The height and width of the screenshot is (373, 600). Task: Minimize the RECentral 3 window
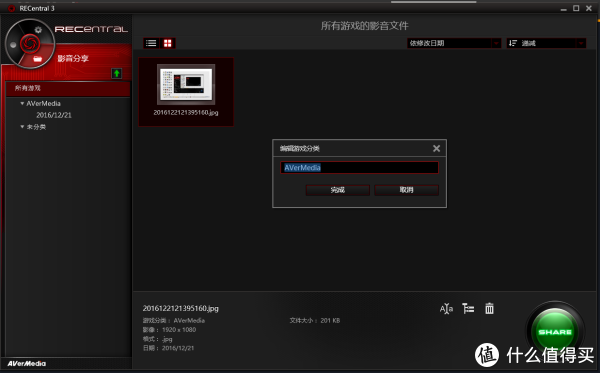tap(563, 8)
